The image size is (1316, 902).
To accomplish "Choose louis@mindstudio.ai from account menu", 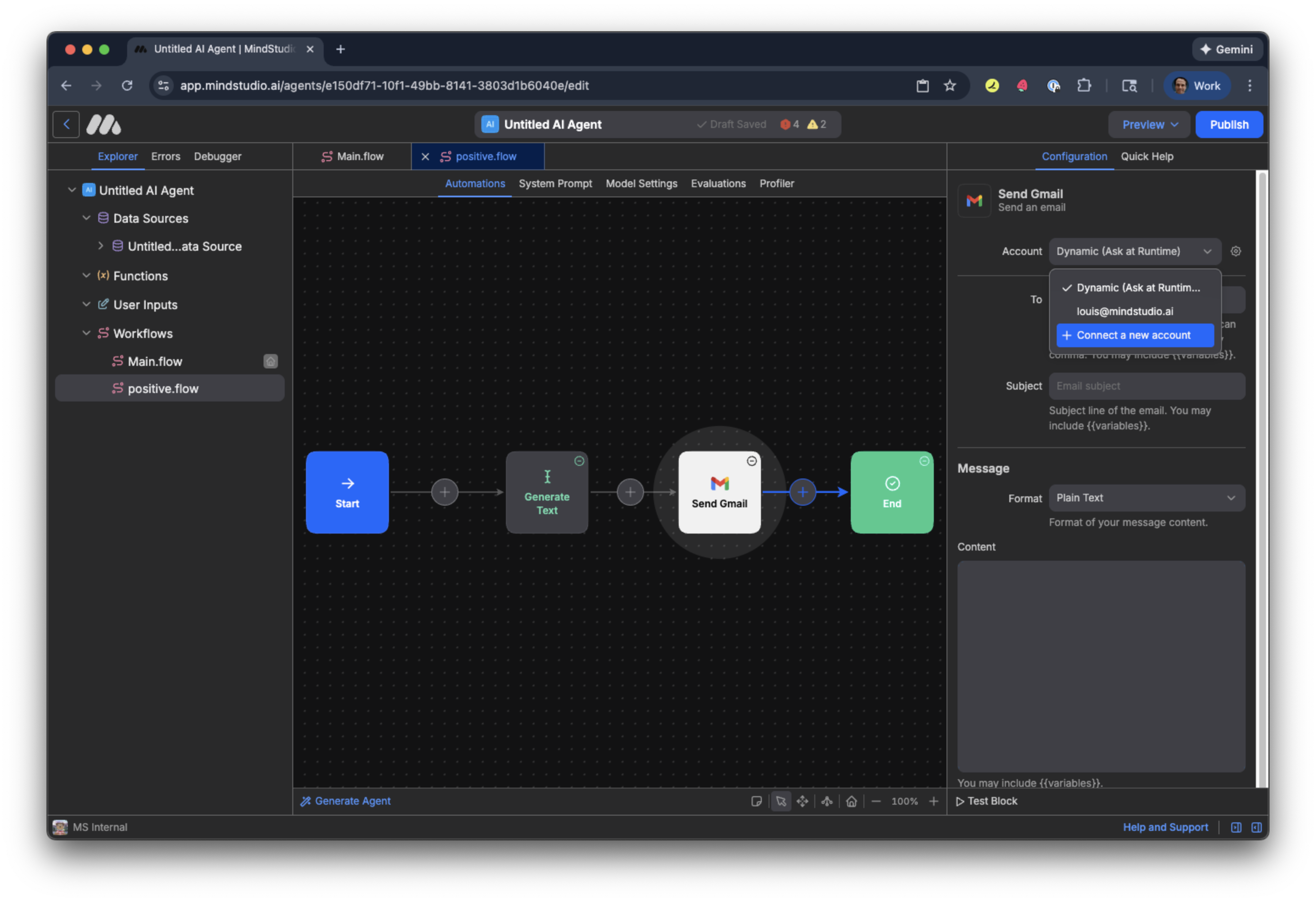I will [x=1124, y=311].
